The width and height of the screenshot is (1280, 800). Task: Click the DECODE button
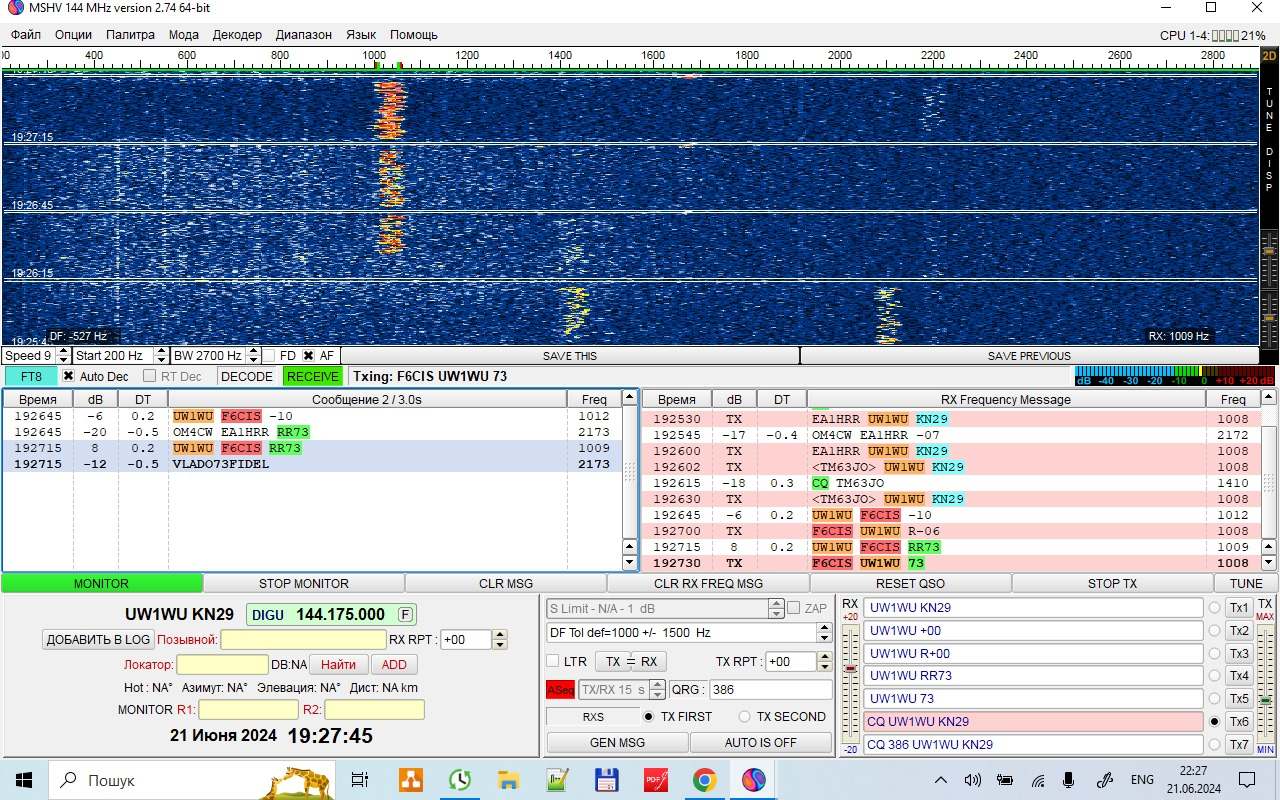click(247, 376)
